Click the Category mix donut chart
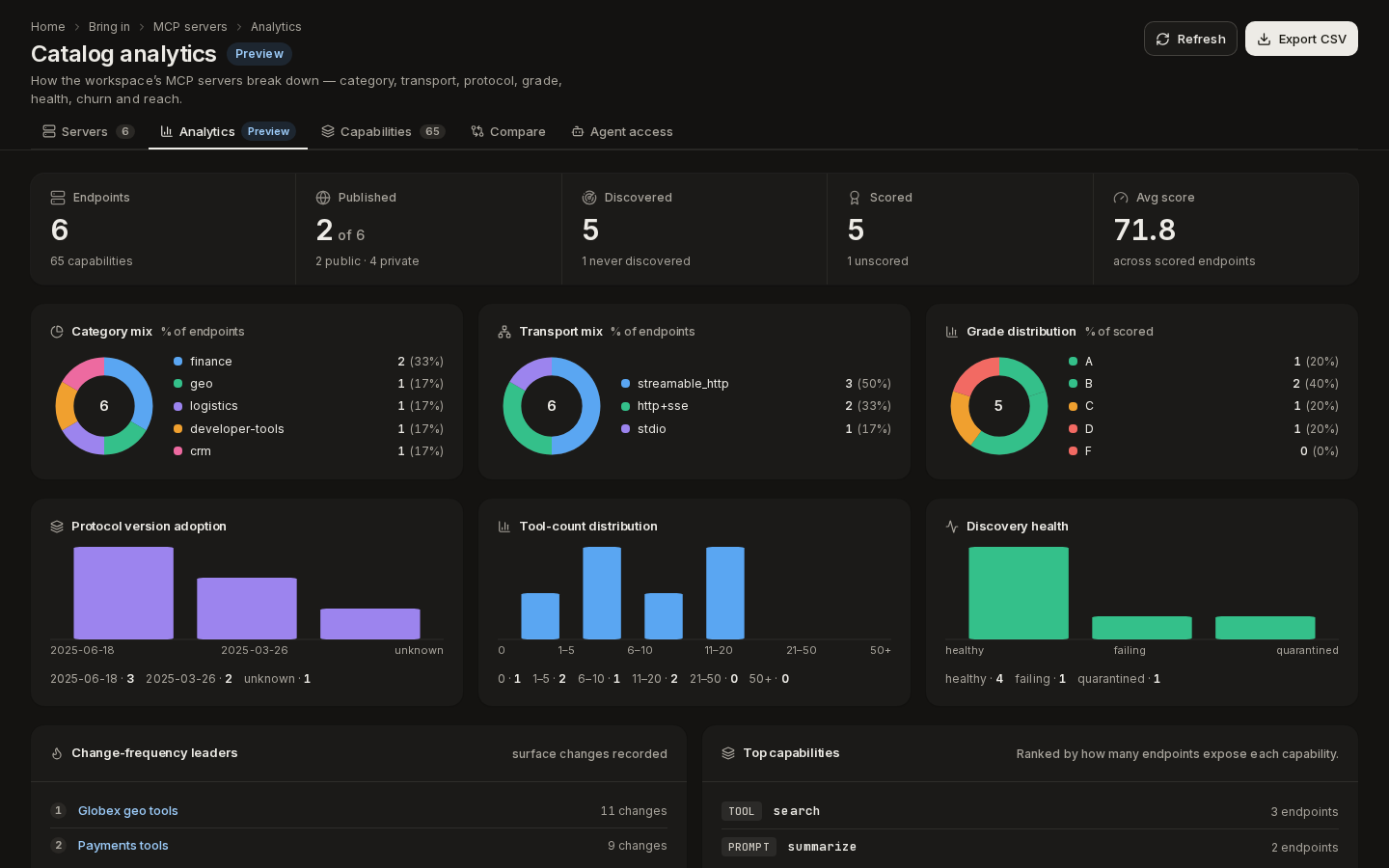Viewport: 1389px width, 868px height. (104, 406)
